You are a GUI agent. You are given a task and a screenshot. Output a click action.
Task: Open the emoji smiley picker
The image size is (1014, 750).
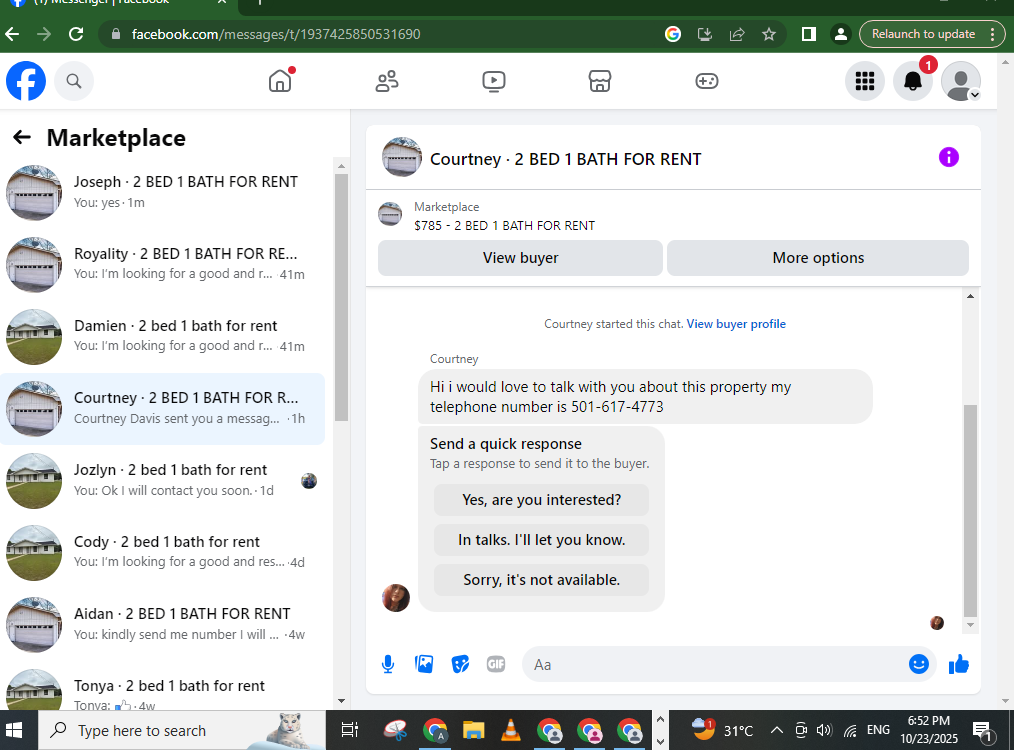919,664
